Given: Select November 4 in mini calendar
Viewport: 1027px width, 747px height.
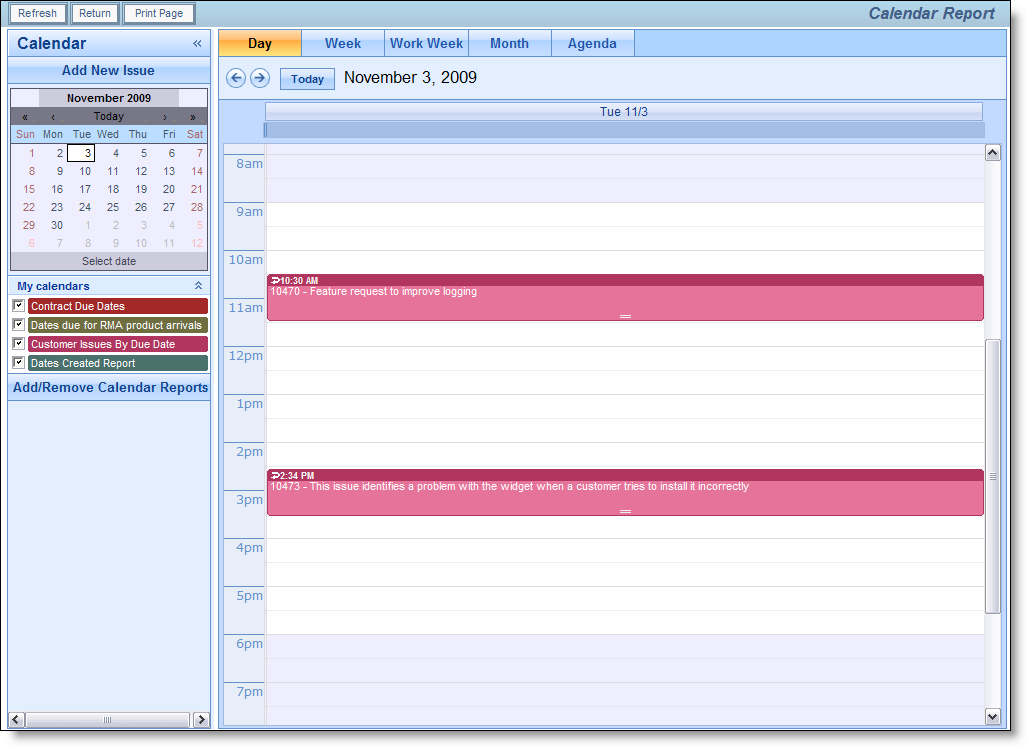Looking at the screenshot, I should pyautogui.click(x=113, y=153).
